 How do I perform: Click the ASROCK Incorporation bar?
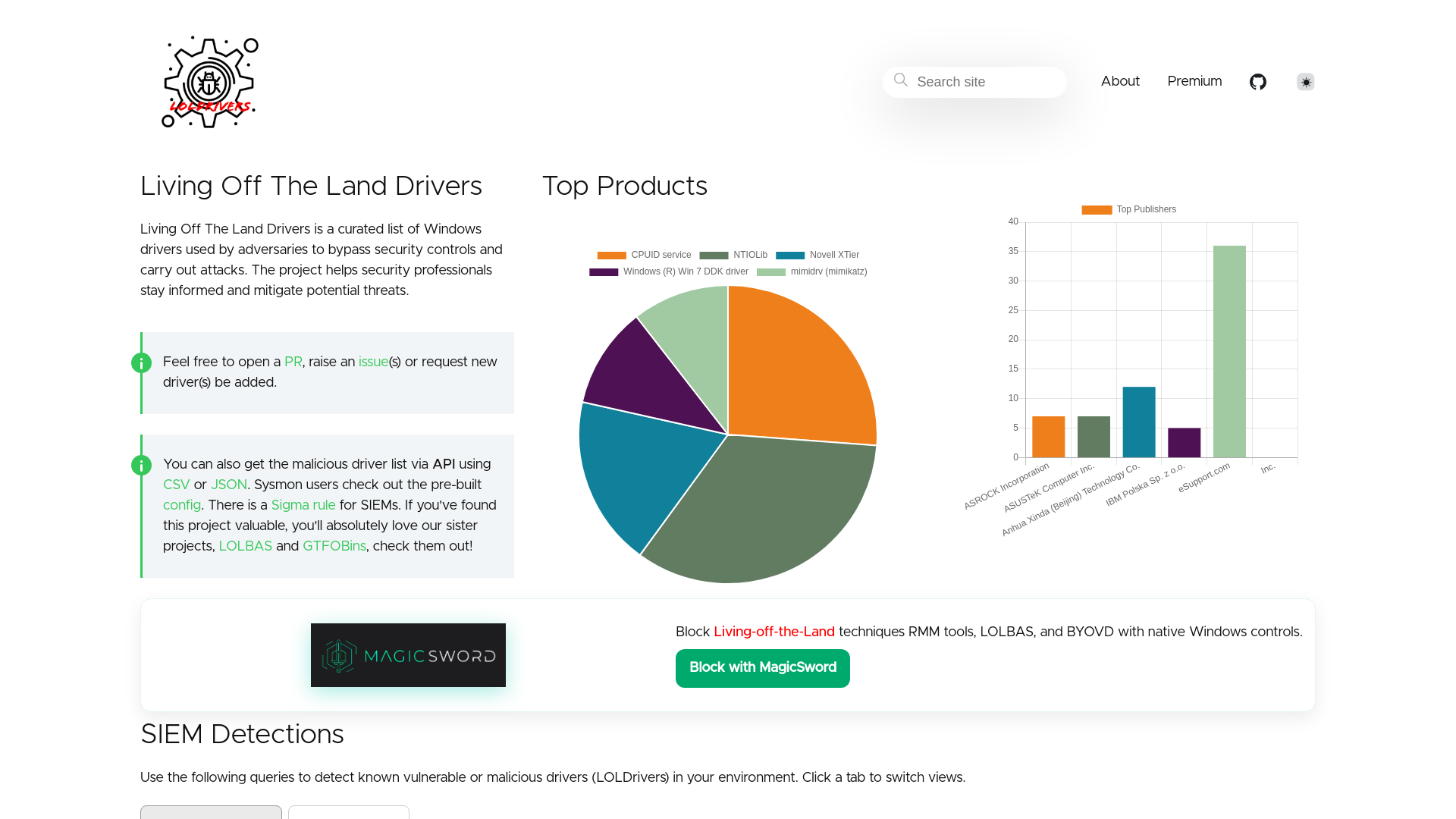point(1049,437)
